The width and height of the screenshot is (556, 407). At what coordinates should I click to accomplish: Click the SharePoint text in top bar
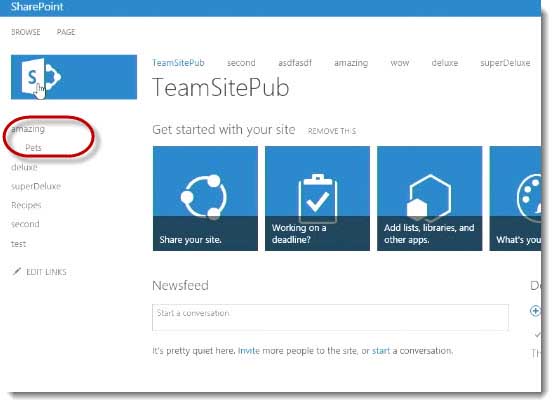pos(37,7)
